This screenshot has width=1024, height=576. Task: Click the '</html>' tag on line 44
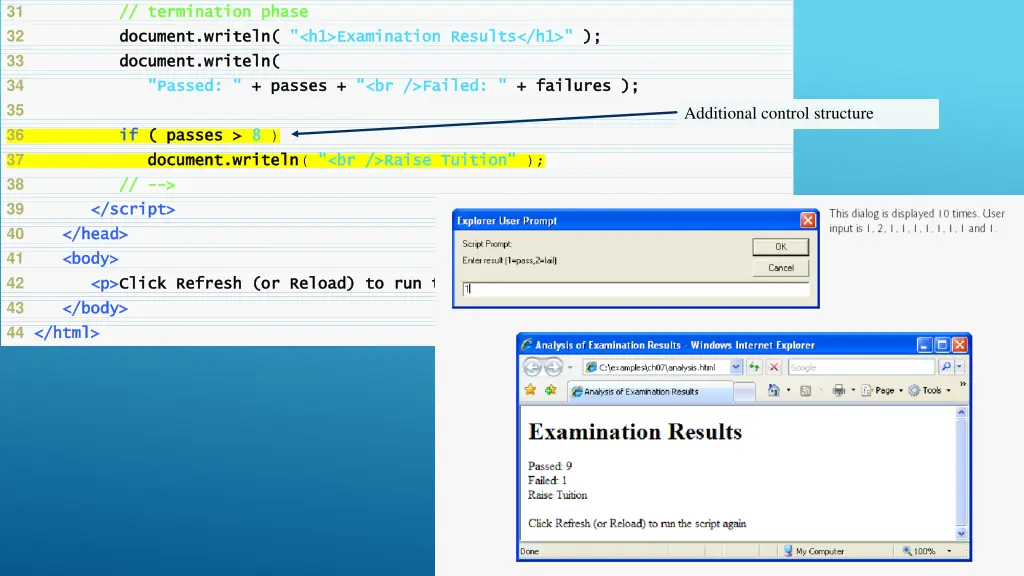(67, 333)
